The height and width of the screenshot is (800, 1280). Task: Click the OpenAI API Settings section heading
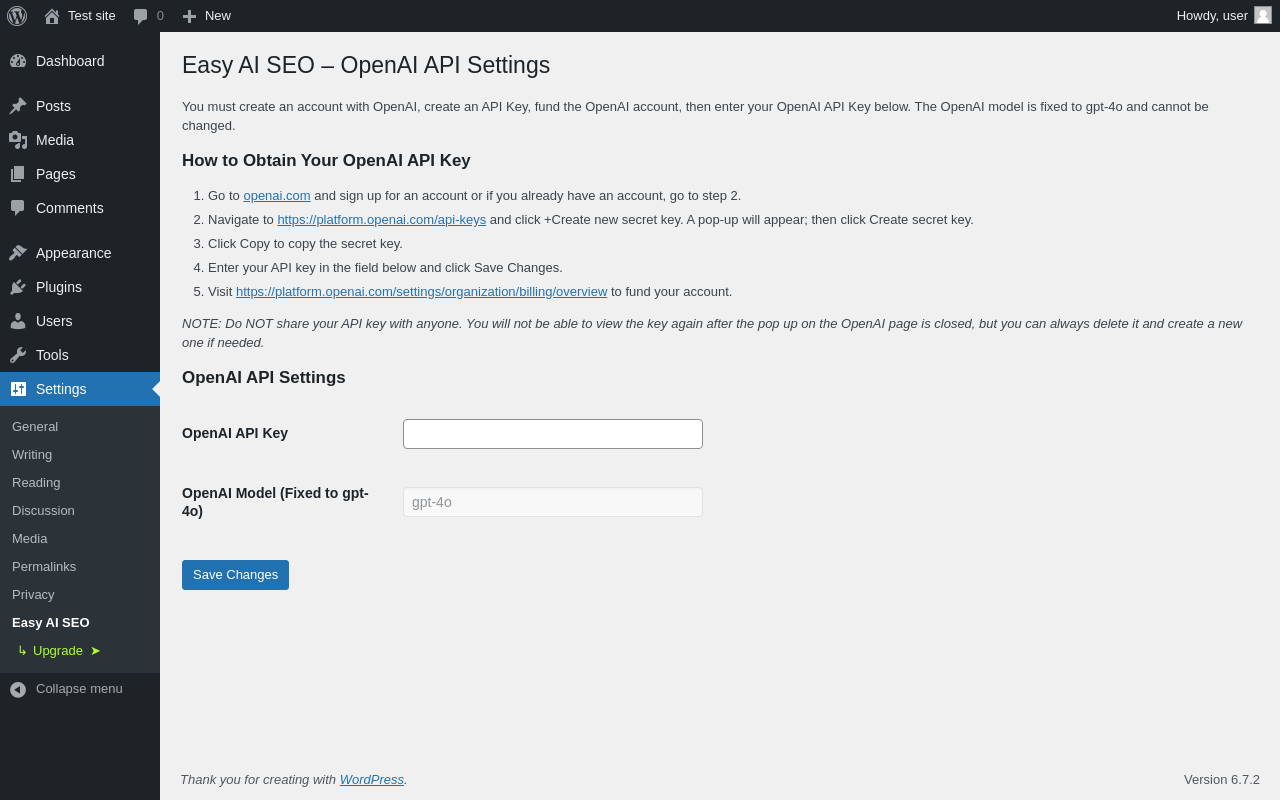pyautogui.click(x=264, y=378)
